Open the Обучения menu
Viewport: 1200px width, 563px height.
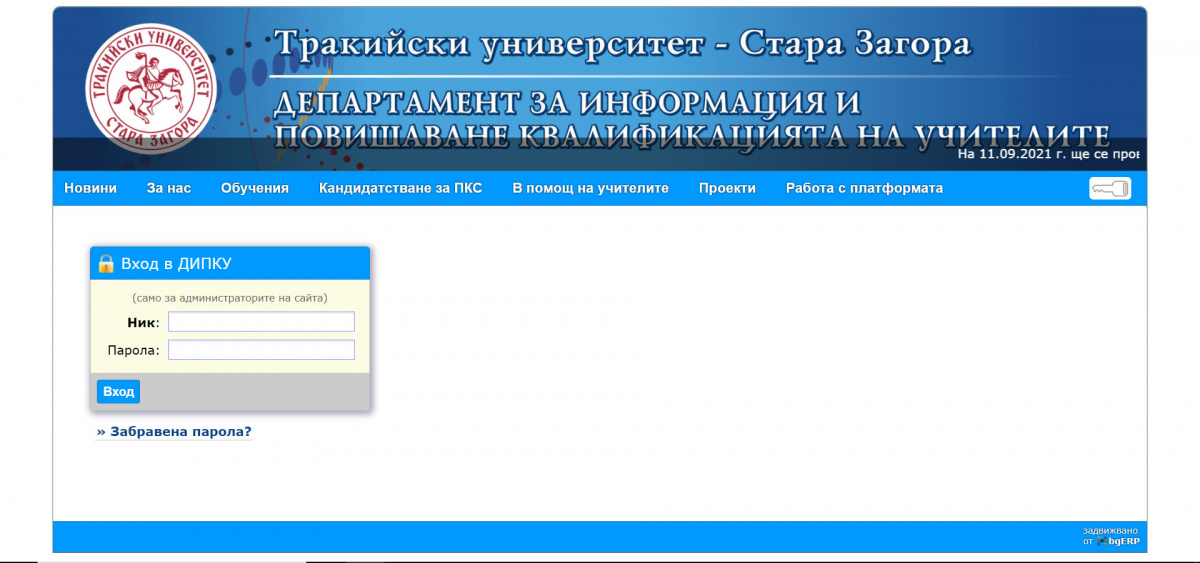pos(255,188)
